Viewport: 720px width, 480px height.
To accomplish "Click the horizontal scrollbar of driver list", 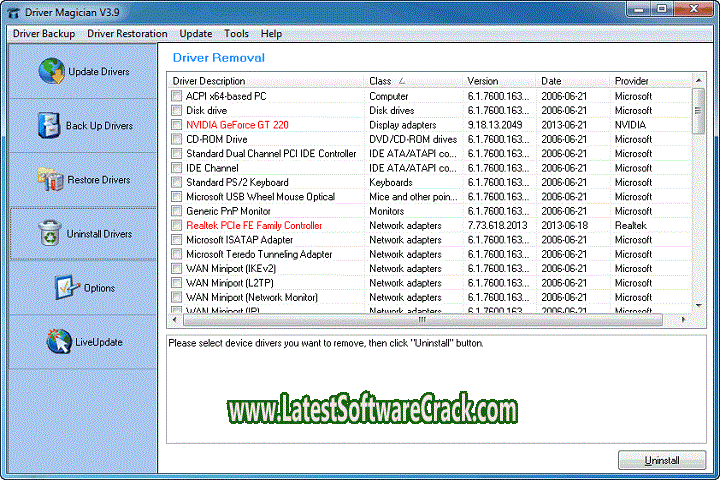I will pyautogui.click(x=420, y=320).
